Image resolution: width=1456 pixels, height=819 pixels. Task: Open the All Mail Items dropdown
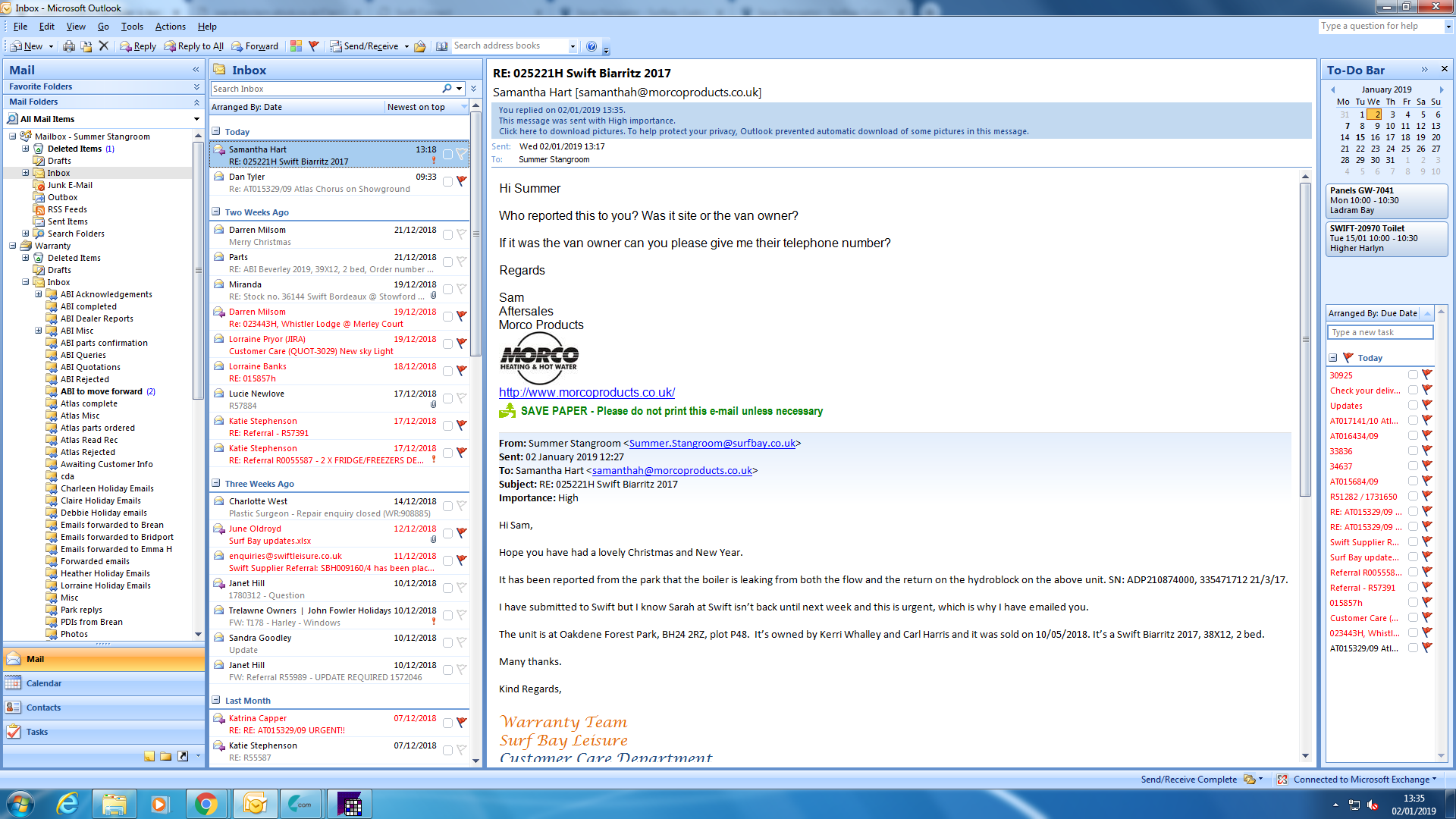196,119
